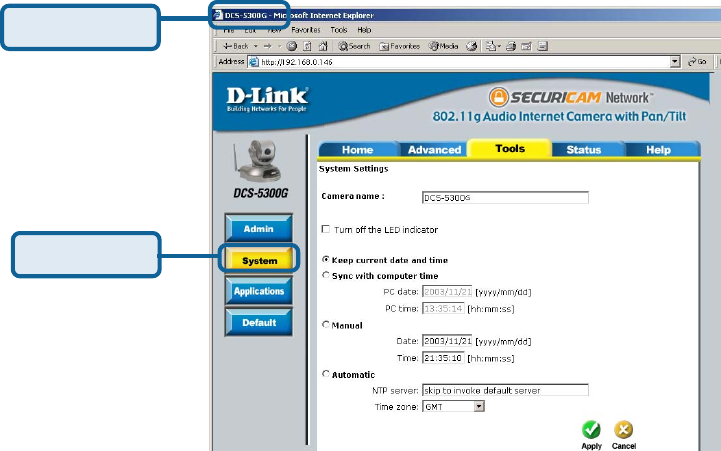This screenshot has height=451, width=721.
Task: Click the page icon in the address bar
Action: tap(254, 62)
